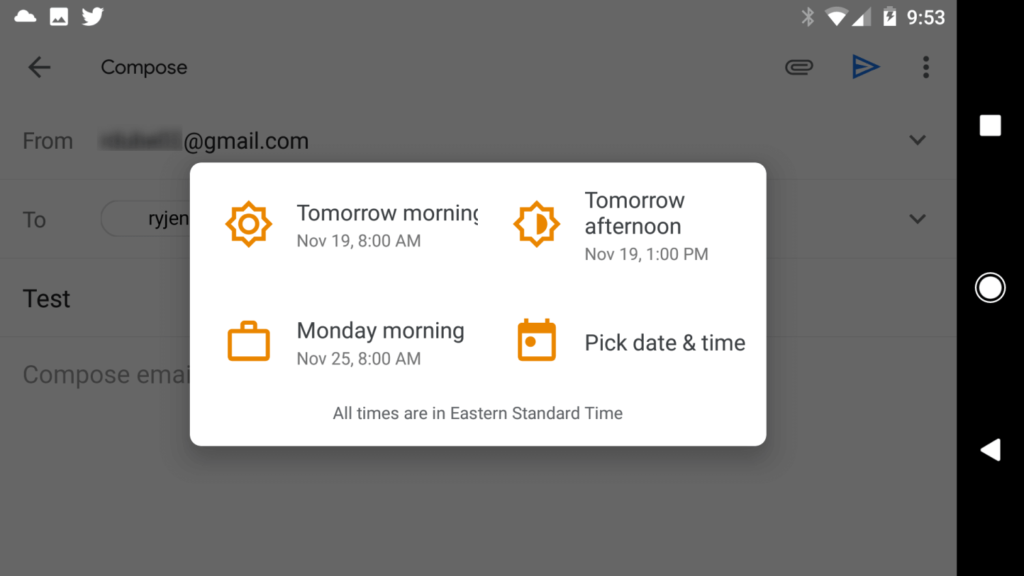Tap the sun icon for Tomorrow morning
This screenshot has width=1024, height=576.
(x=248, y=224)
